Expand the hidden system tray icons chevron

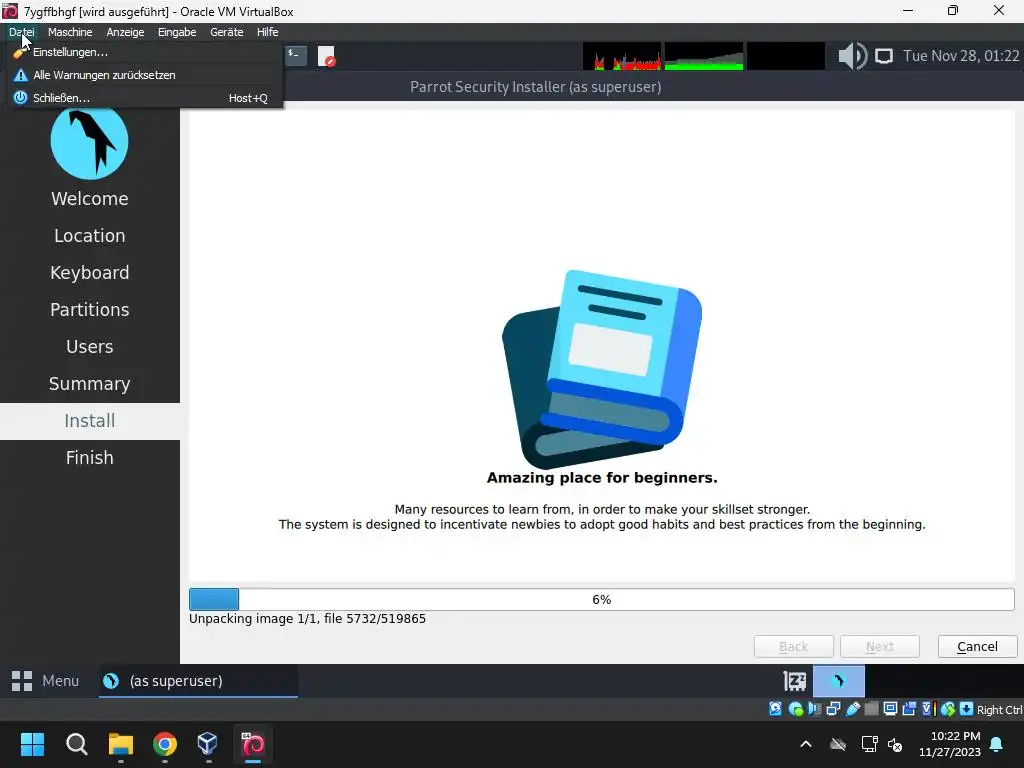point(806,744)
